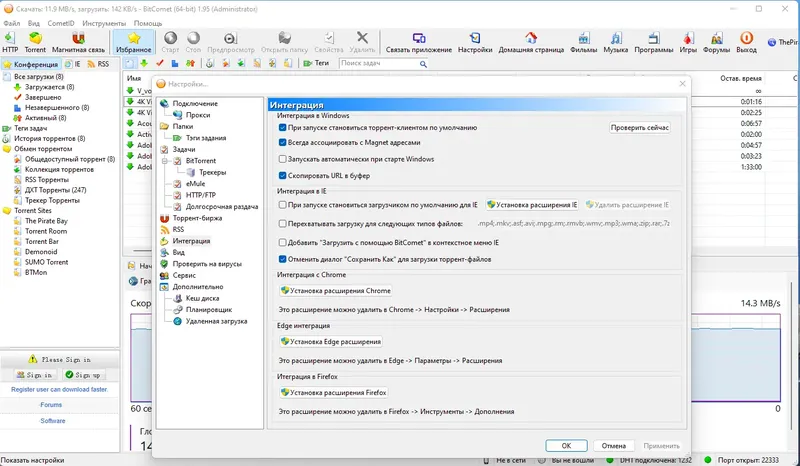
Task: Open the Форумы toolbar icon
Action: pyautogui.click(x=716, y=42)
